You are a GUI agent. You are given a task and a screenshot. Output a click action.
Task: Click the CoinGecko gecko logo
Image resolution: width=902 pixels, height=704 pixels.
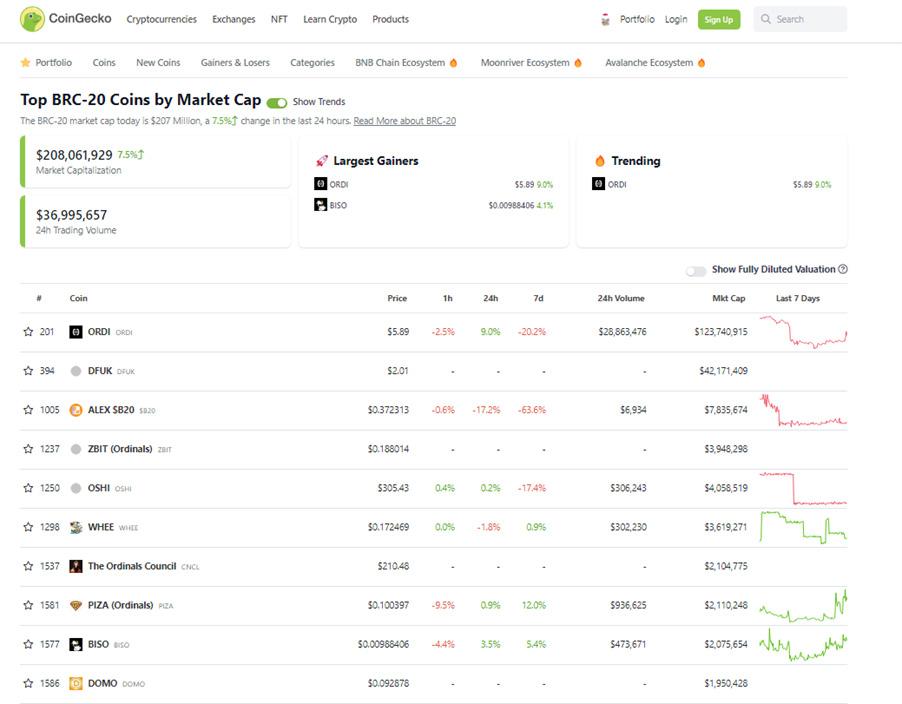[x=32, y=19]
